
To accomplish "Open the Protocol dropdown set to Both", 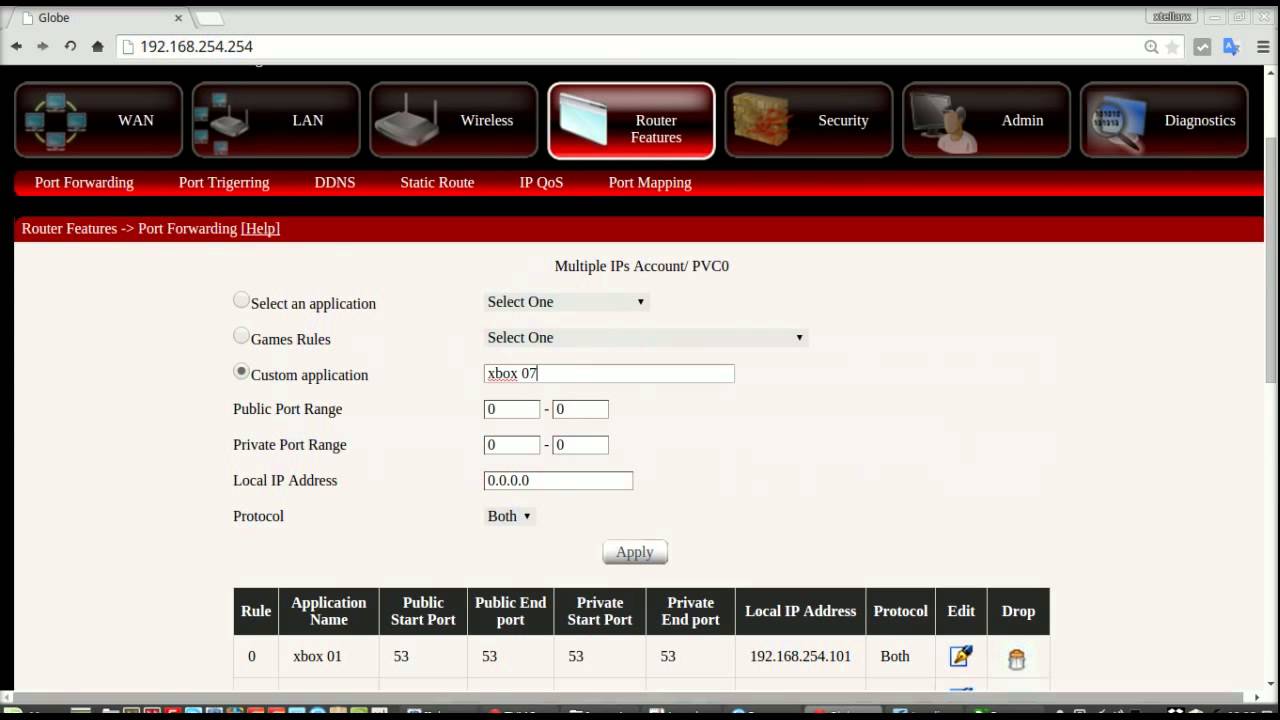I will 510,516.
